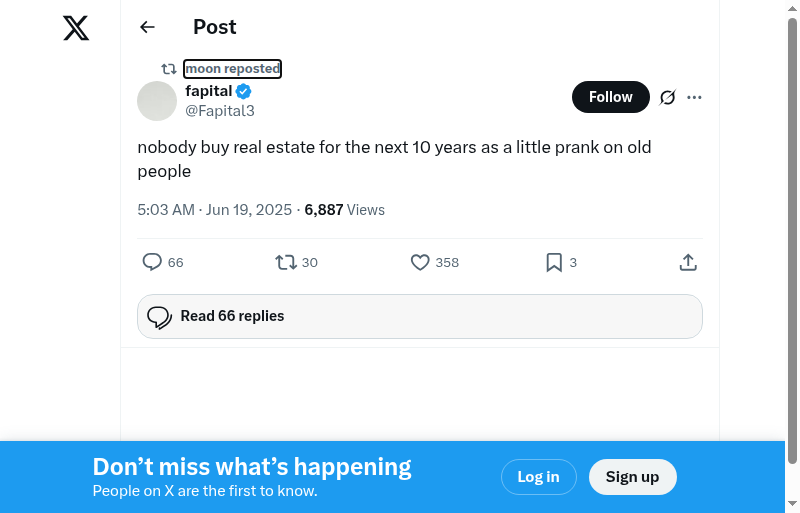Like the post with the heart icon
The width and height of the screenshot is (800, 513).
click(x=420, y=262)
